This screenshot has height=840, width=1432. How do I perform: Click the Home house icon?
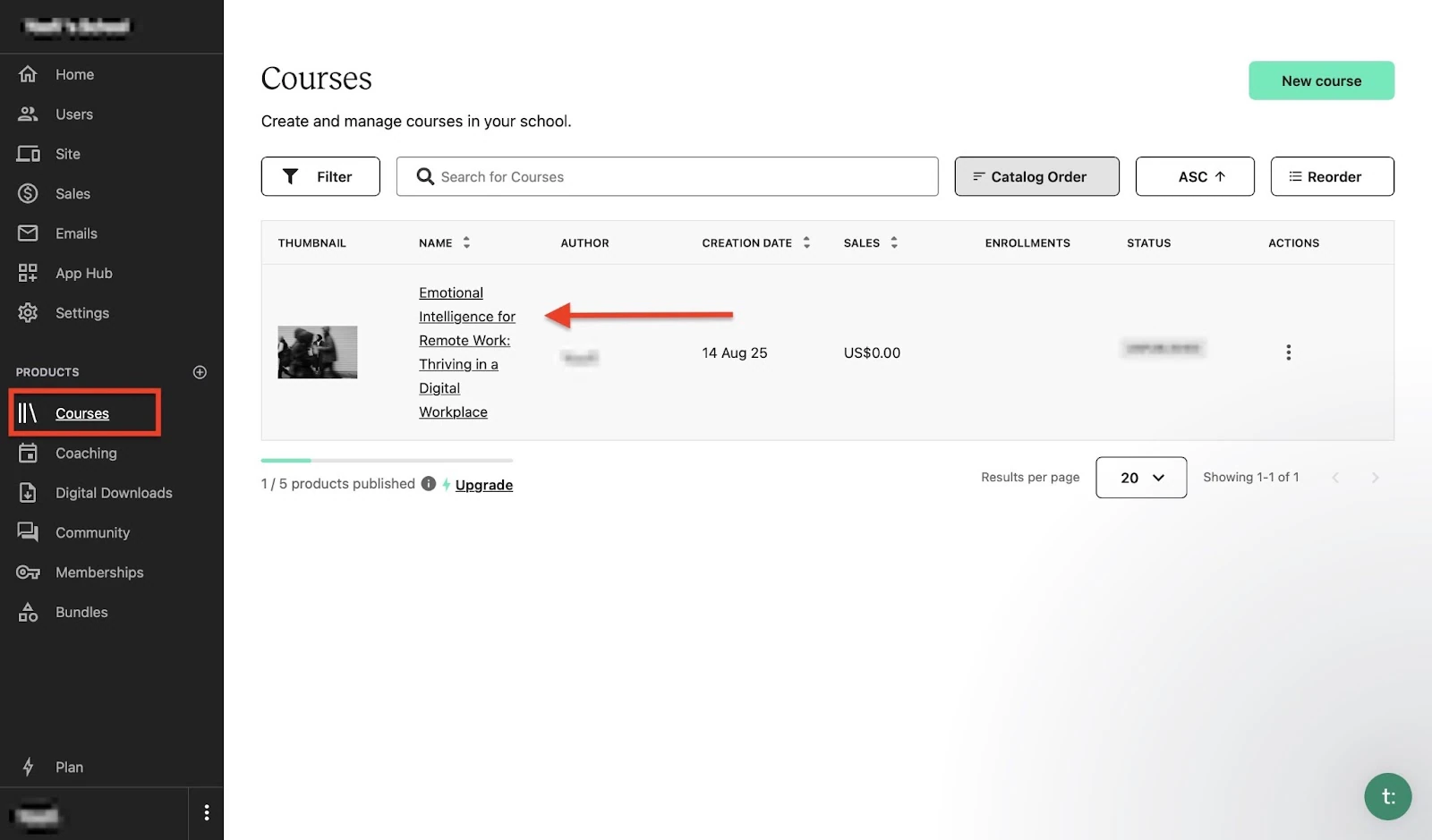[x=28, y=74]
